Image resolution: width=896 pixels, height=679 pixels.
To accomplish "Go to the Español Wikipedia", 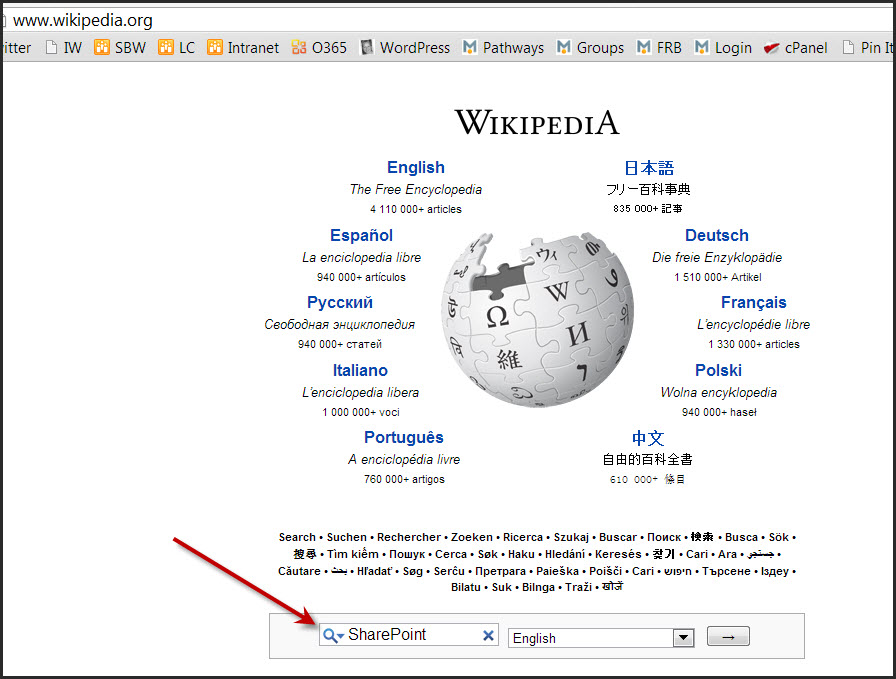I will pos(361,236).
